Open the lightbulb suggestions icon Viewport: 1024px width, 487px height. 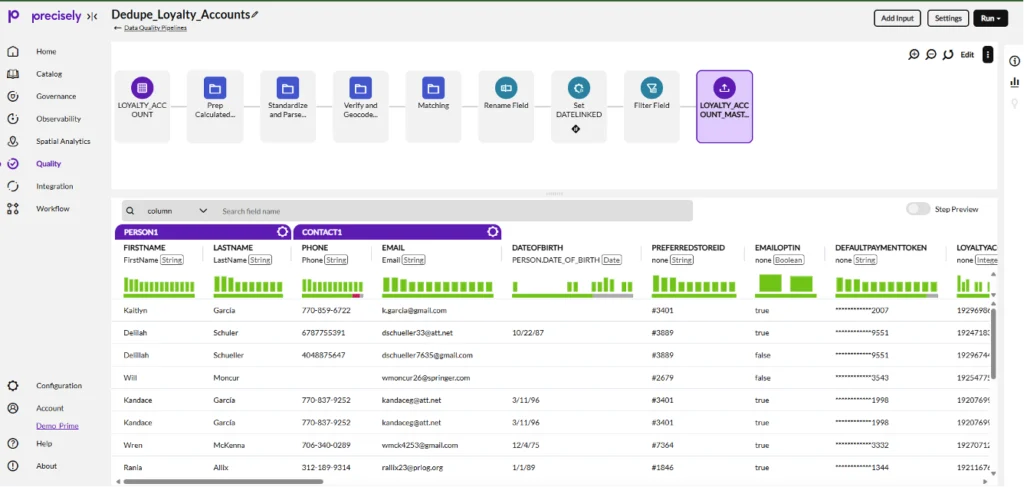[1014, 103]
